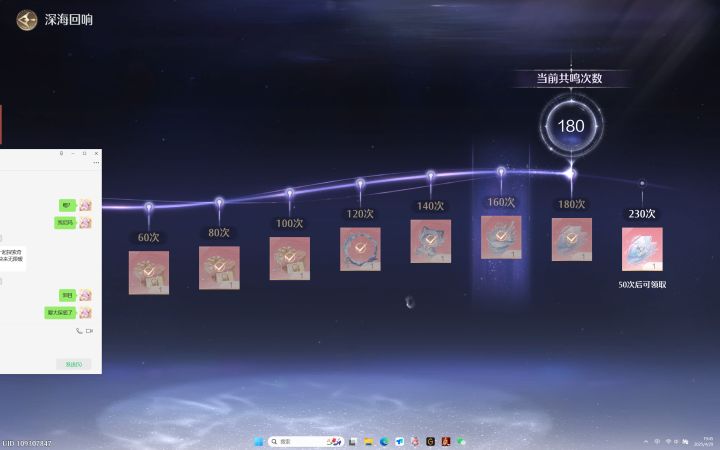Open chat window more options (three dots)

click(x=96, y=163)
